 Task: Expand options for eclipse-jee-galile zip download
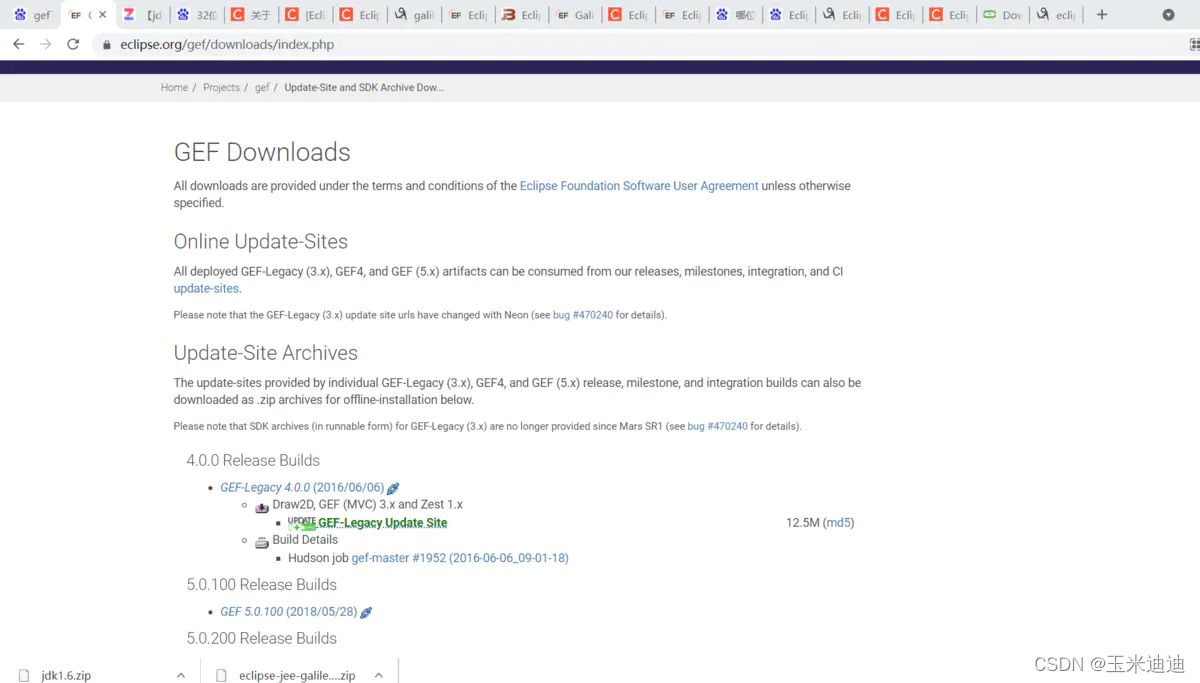click(x=379, y=675)
